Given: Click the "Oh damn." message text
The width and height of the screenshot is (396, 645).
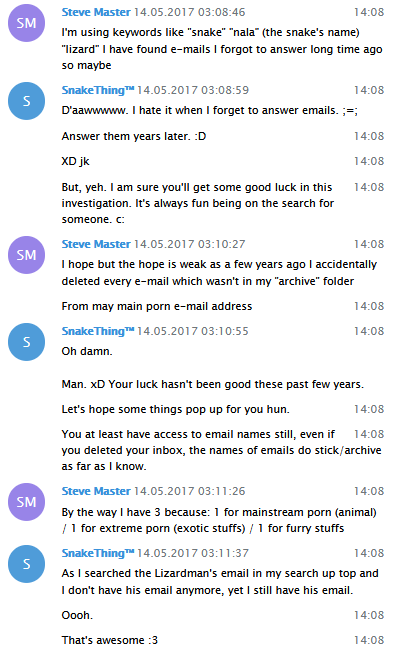Looking at the screenshot, I should (x=87, y=351).
